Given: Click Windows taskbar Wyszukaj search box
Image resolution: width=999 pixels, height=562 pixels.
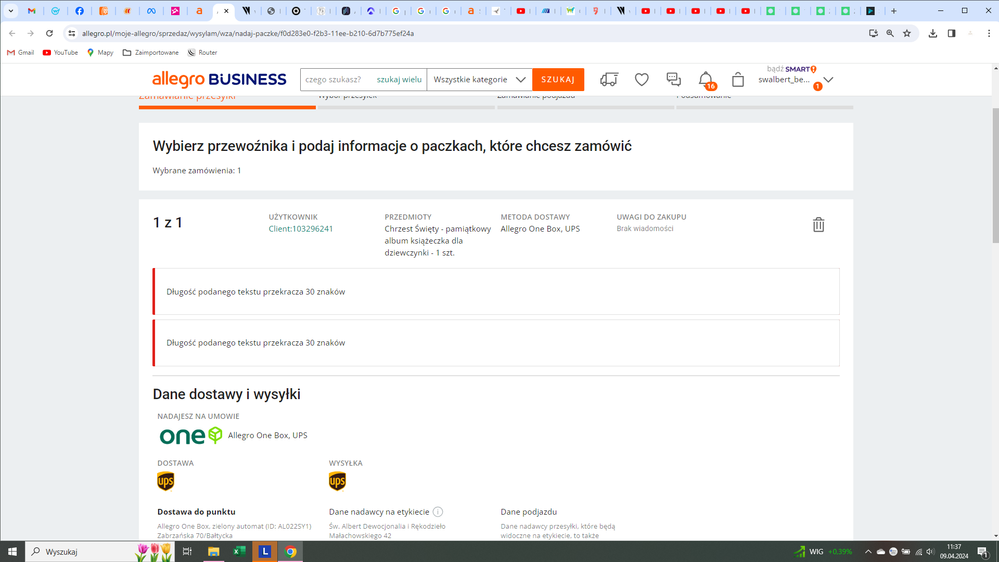Looking at the screenshot, I should (x=100, y=552).
